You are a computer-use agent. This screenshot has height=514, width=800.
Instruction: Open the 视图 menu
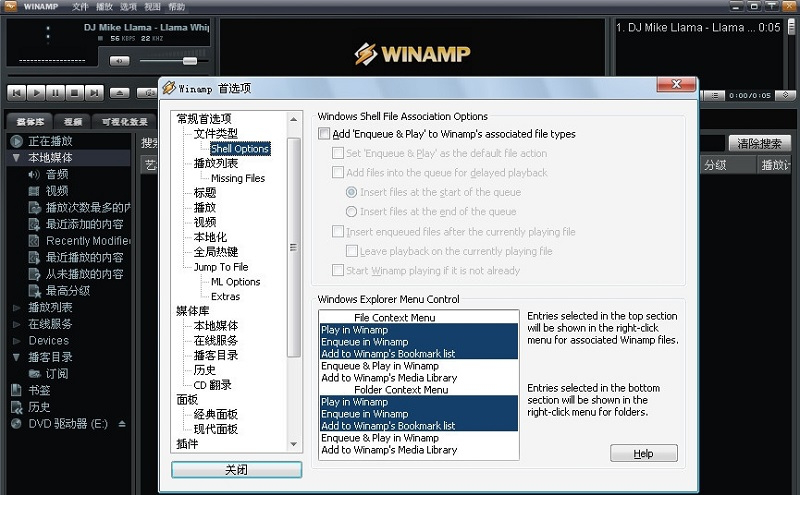point(153,7)
